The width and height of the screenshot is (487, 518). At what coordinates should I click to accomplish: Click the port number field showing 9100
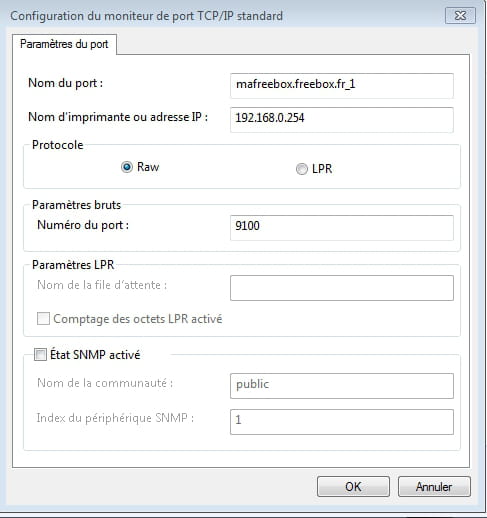point(342,228)
